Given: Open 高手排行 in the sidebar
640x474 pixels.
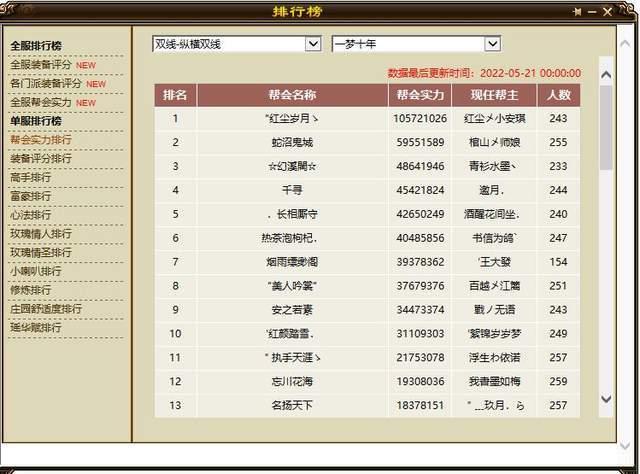Looking at the screenshot, I should coord(31,177).
